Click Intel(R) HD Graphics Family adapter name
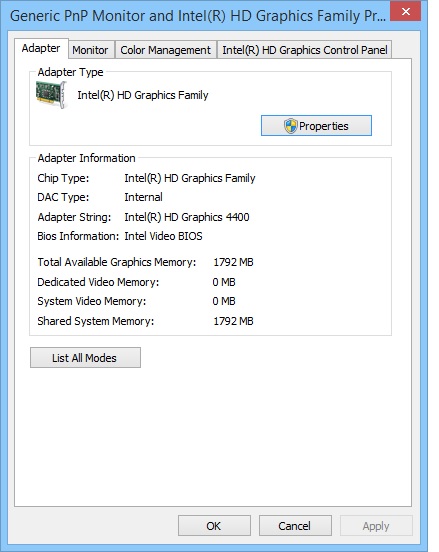 pyautogui.click(x=143, y=95)
